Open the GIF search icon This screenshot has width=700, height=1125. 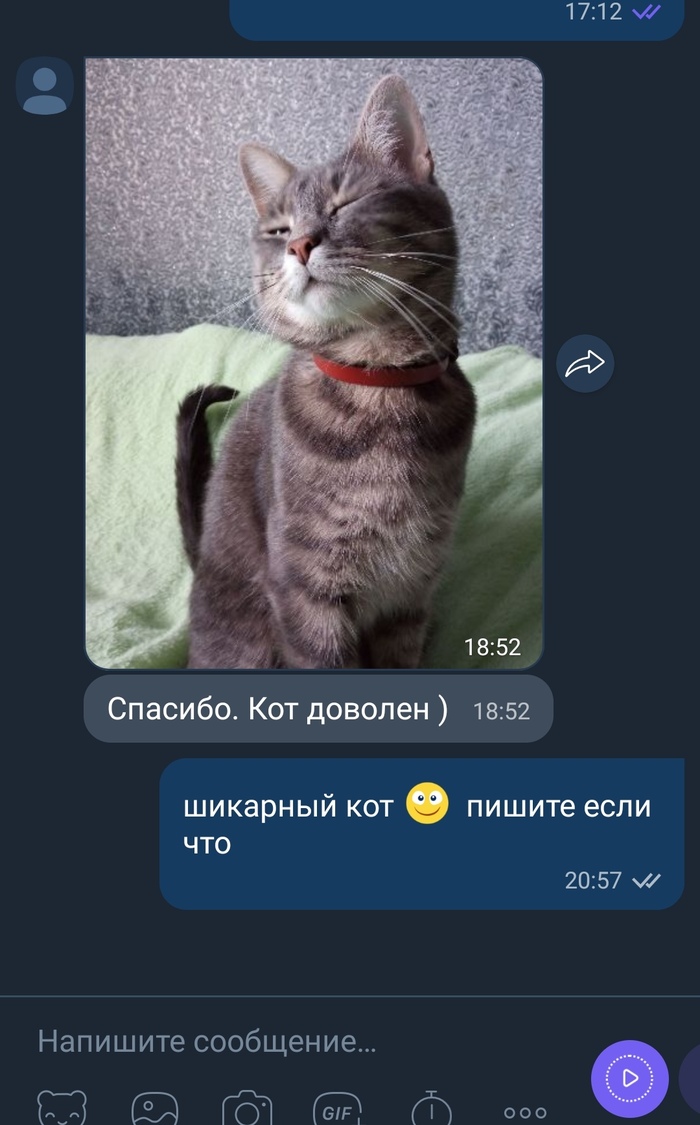pyautogui.click(x=337, y=1109)
